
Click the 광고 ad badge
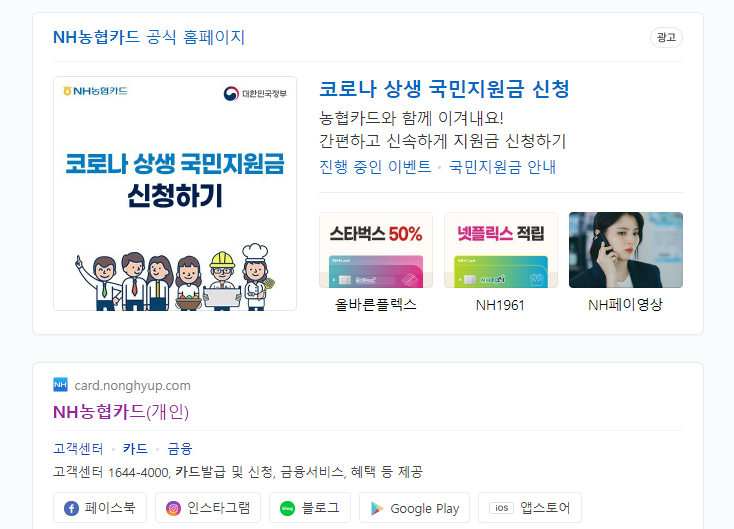pos(666,37)
